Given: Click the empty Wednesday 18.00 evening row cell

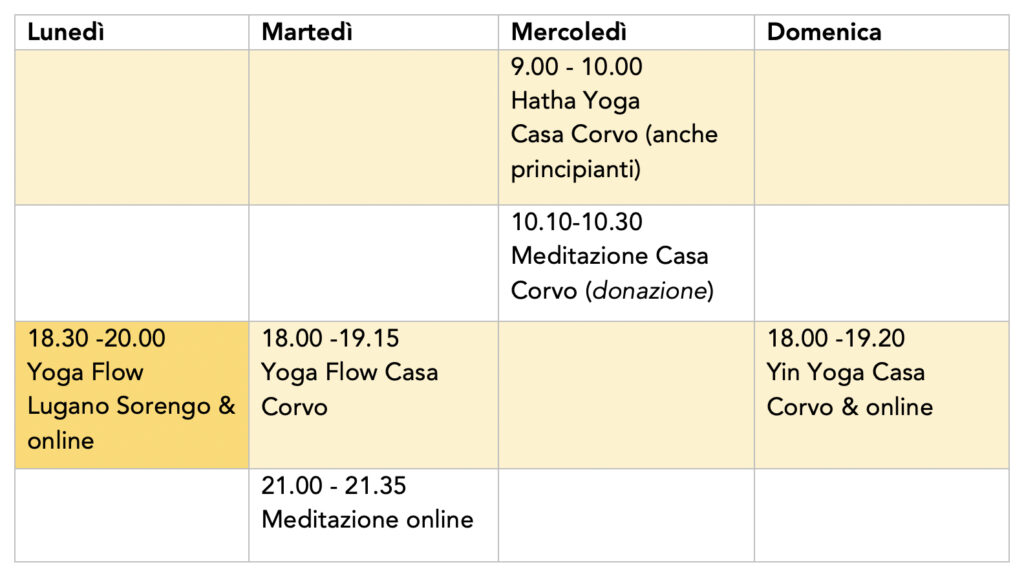Looking at the screenshot, I should coord(625,394).
